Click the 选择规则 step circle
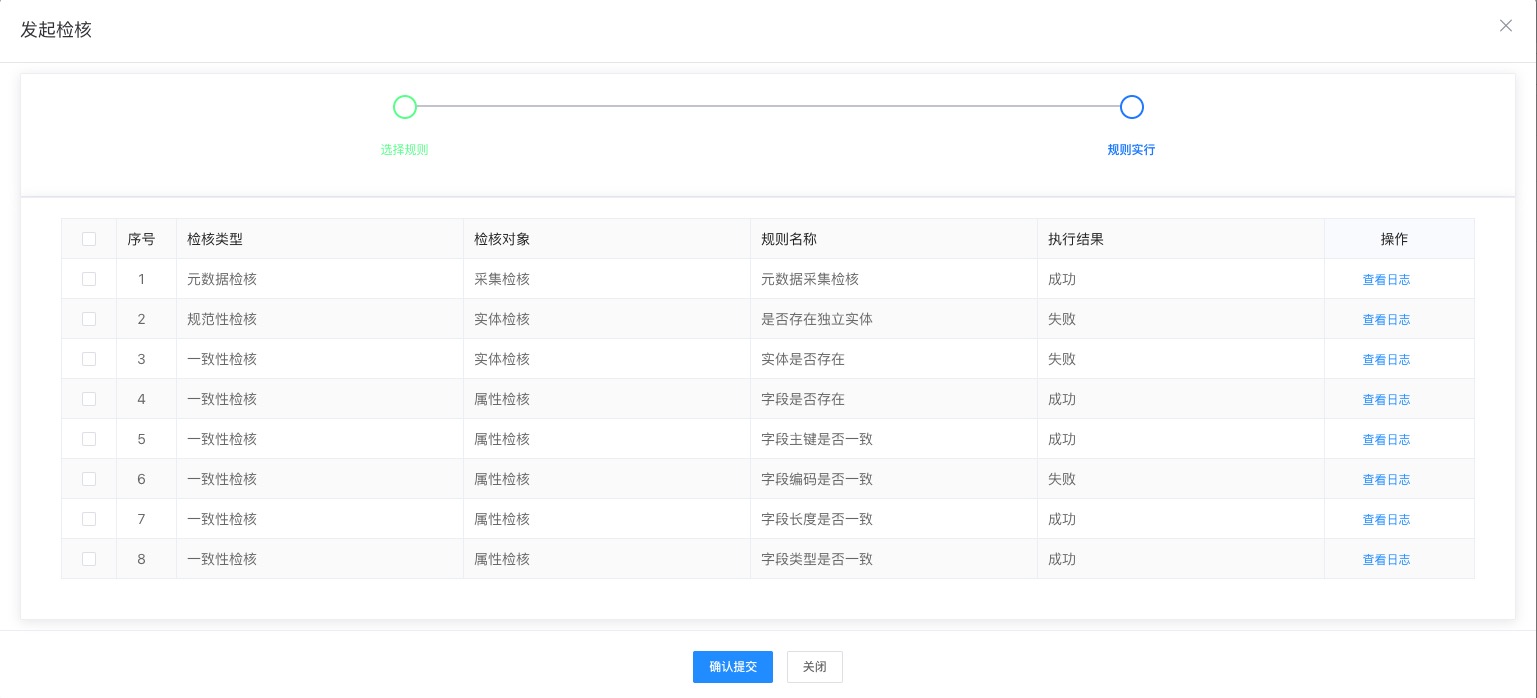1537x698 pixels. (404, 107)
